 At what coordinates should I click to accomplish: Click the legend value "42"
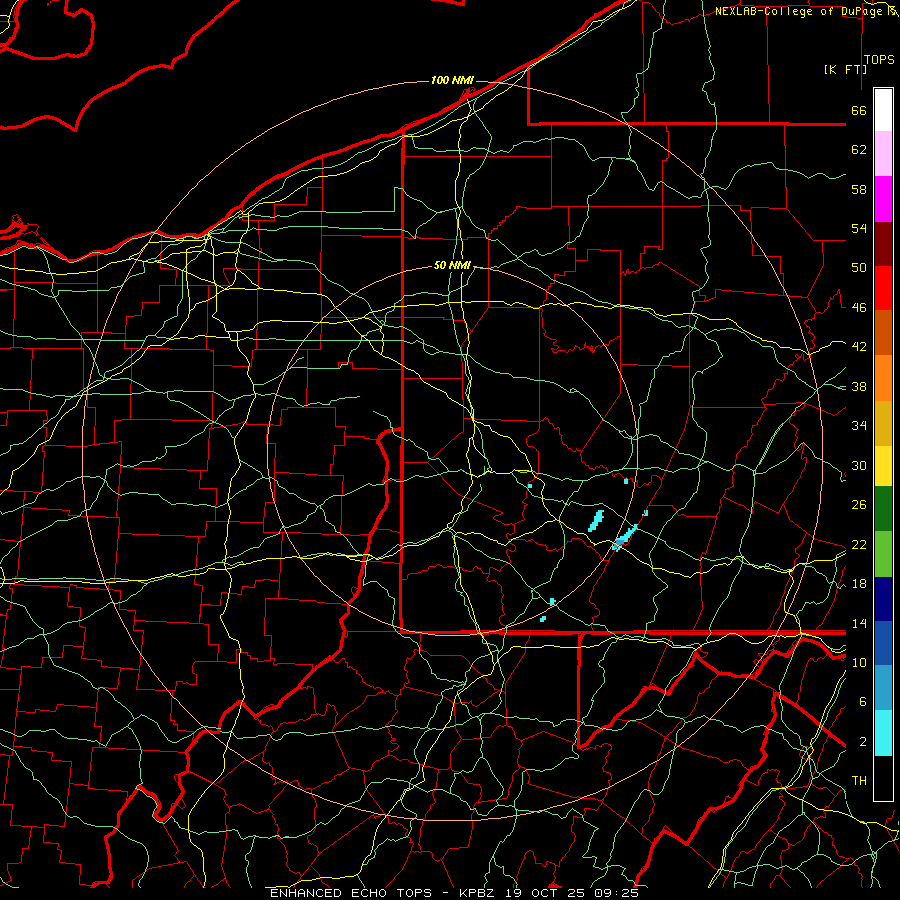(x=859, y=347)
